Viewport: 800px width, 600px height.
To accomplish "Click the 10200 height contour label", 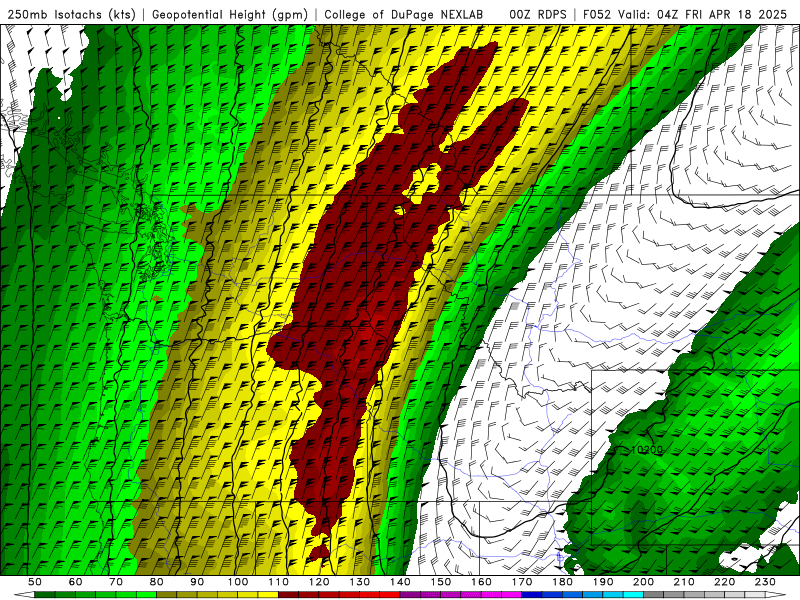I will (x=647, y=449).
